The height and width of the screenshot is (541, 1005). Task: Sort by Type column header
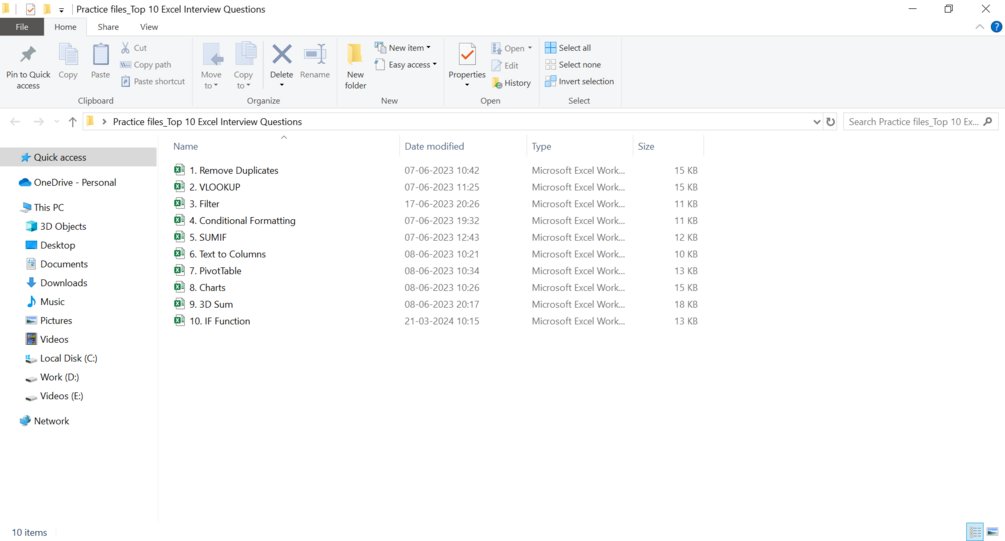pos(541,147)
